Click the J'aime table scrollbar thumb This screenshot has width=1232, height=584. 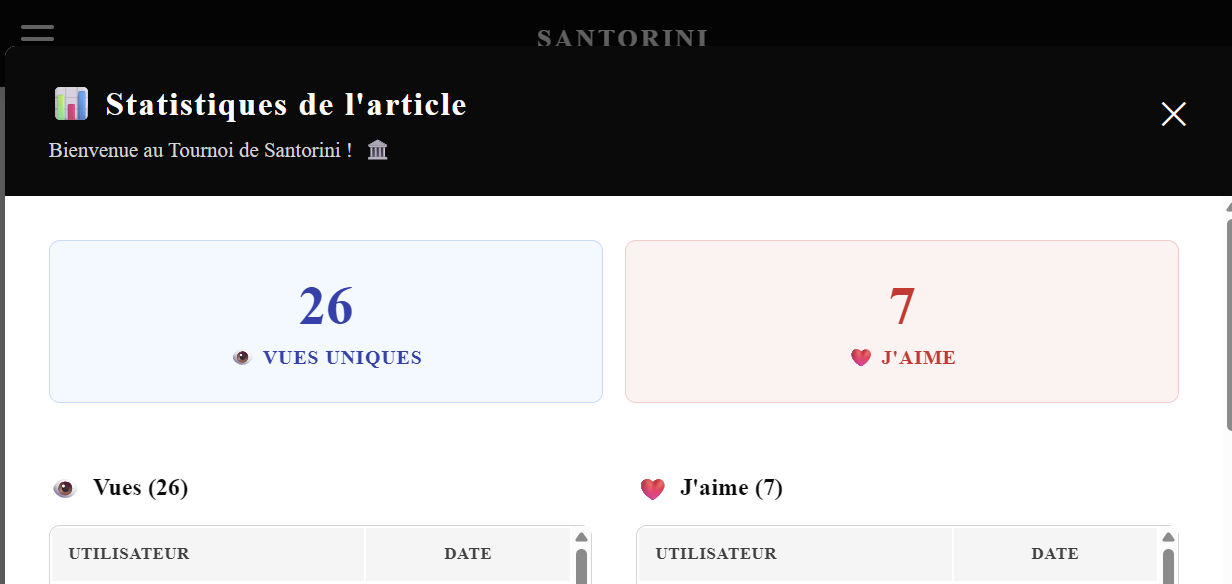[1168, 566]
